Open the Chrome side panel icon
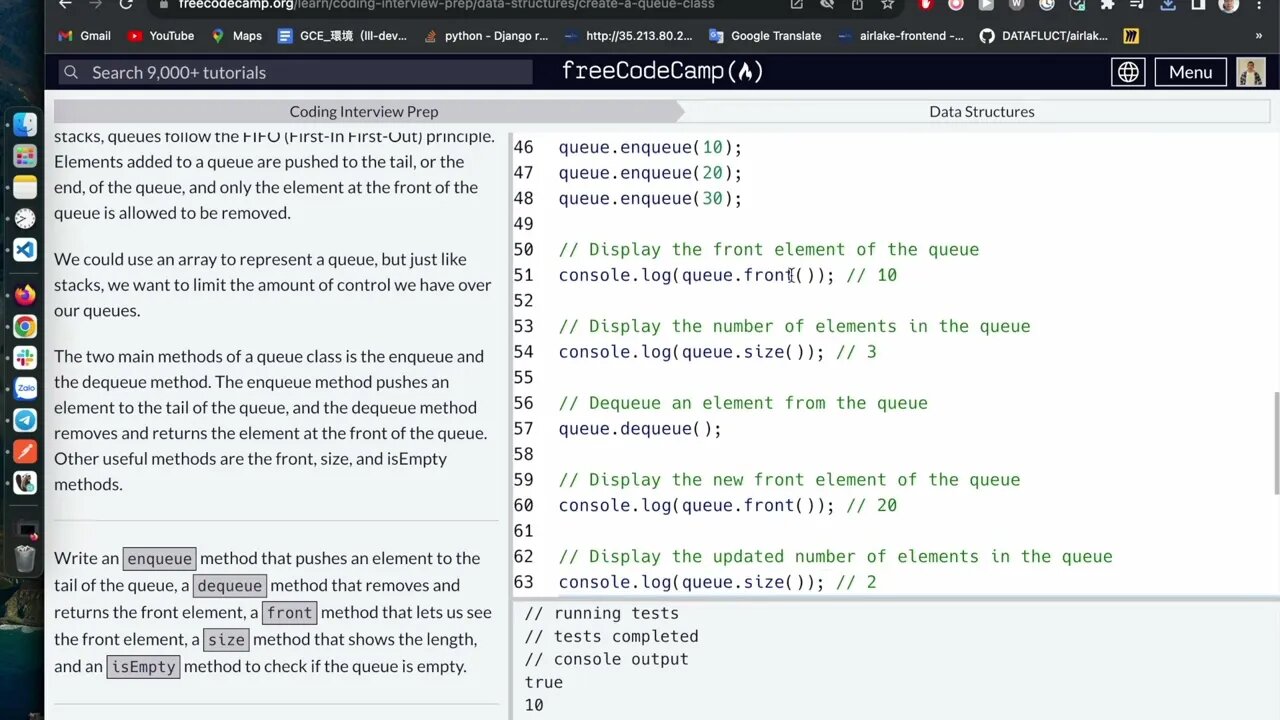 click(x=1197, y=4)
